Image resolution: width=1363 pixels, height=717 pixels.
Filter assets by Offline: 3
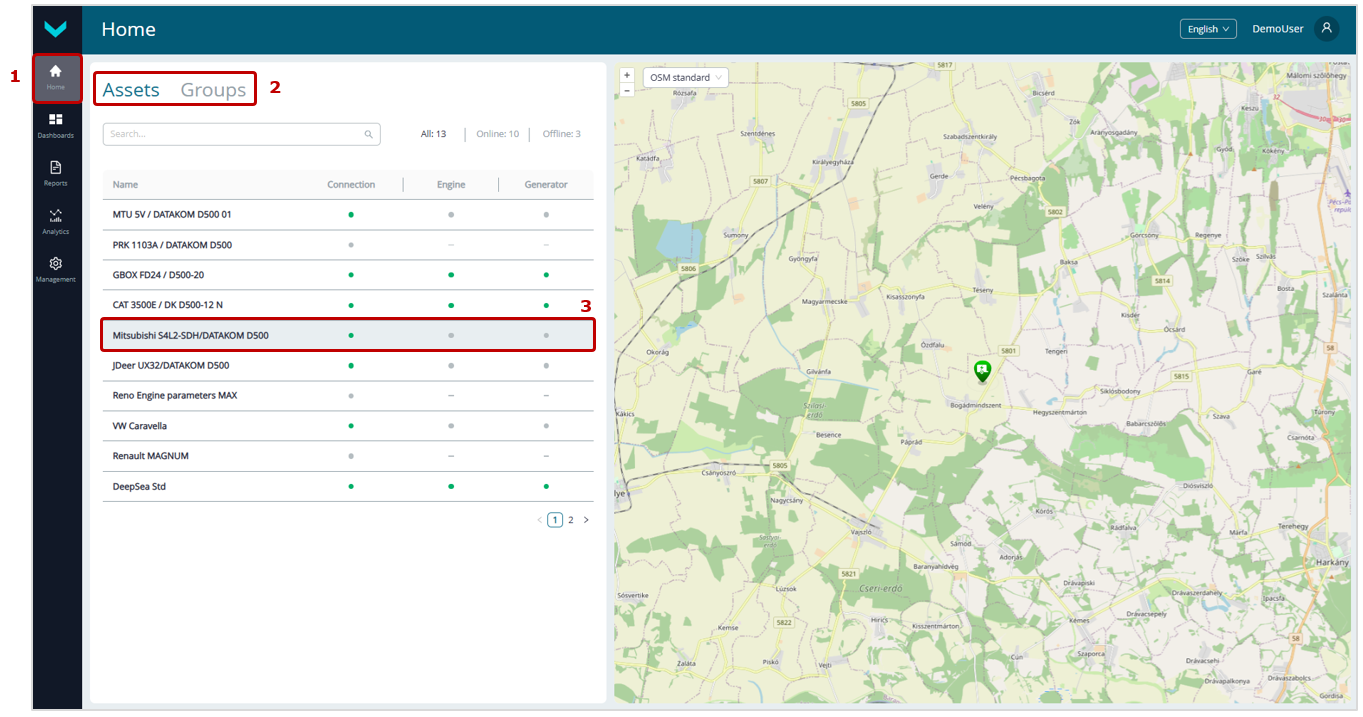pos(561,134)
